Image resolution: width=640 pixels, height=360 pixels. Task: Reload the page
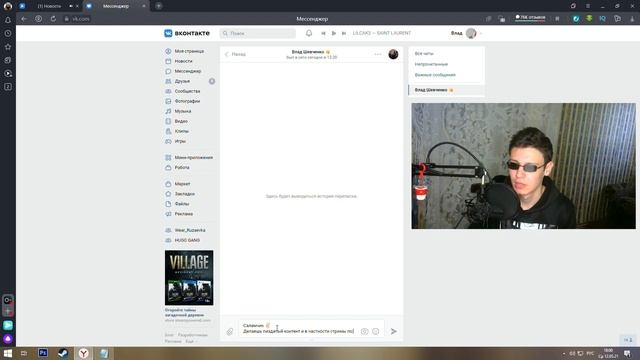pos(53,19)
